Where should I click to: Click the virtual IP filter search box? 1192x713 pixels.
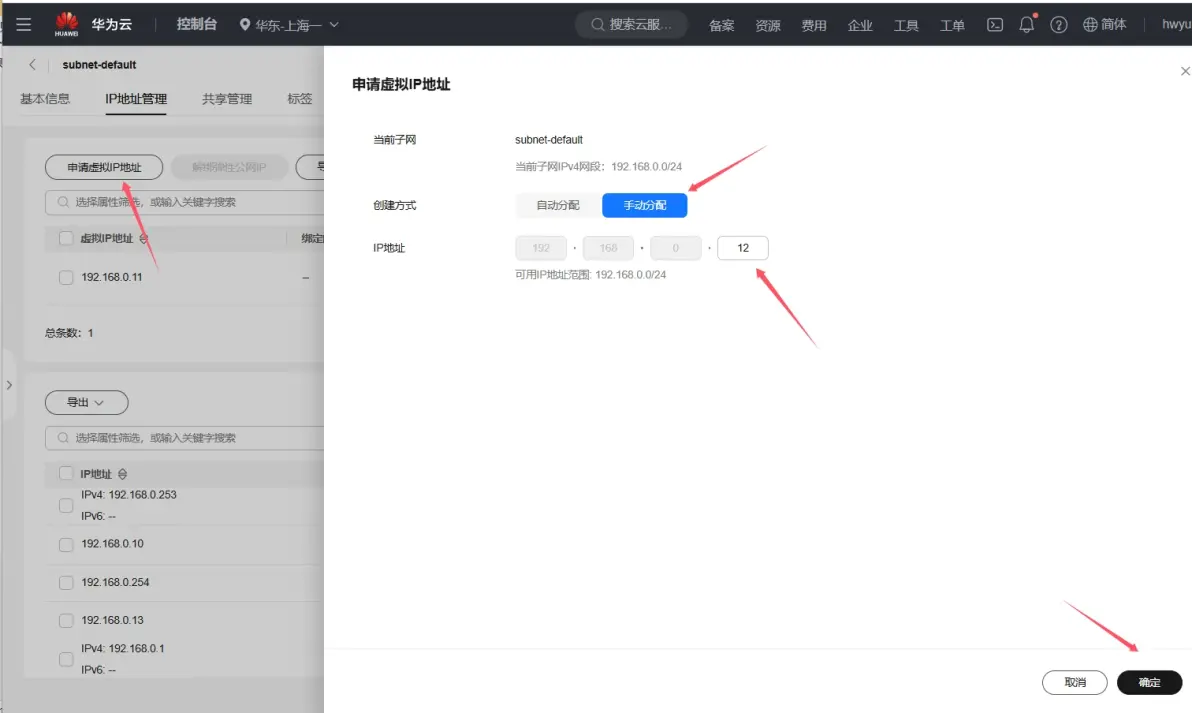[185, 202]
